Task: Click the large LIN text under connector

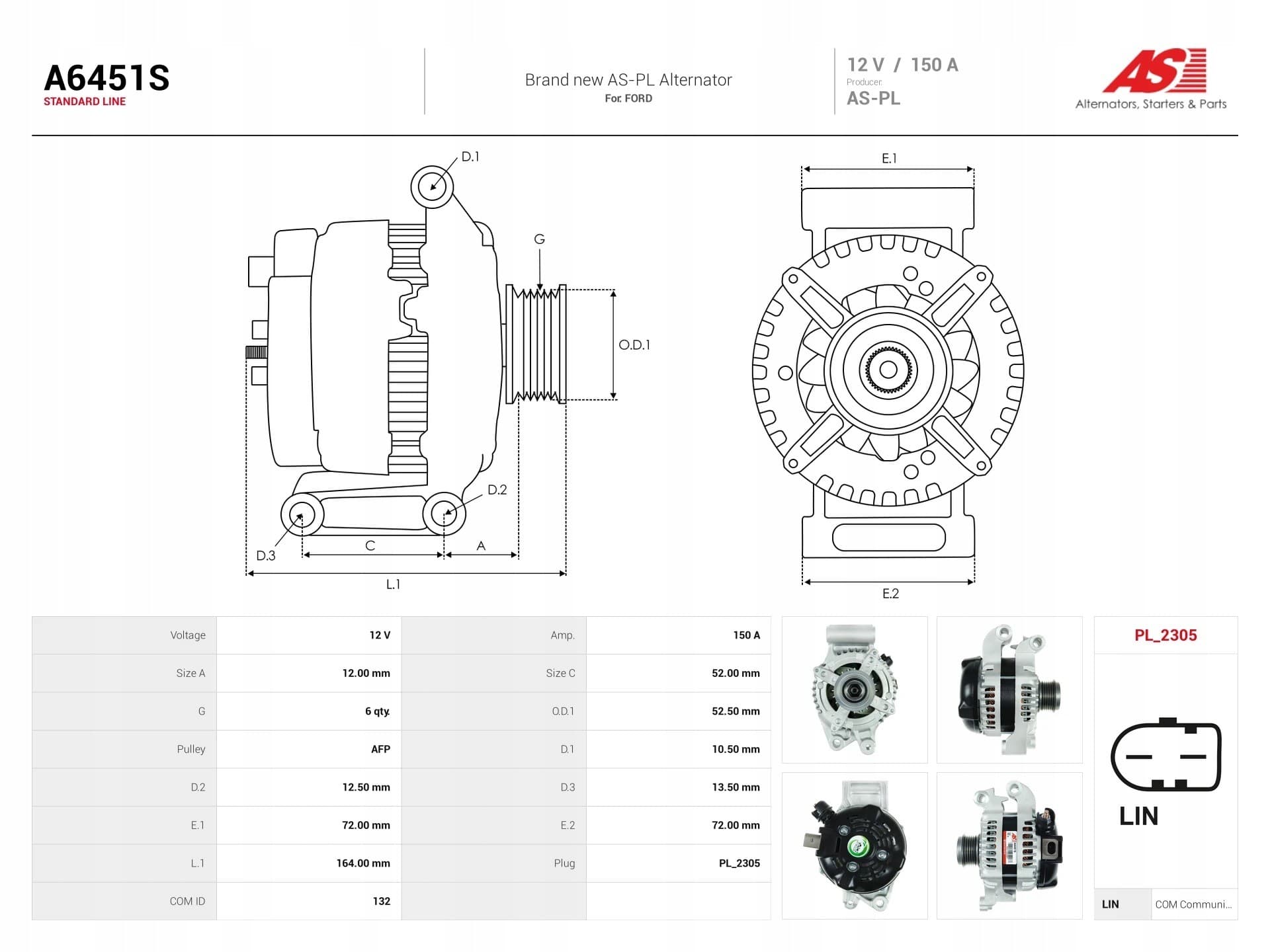Action: point(1138,816)
